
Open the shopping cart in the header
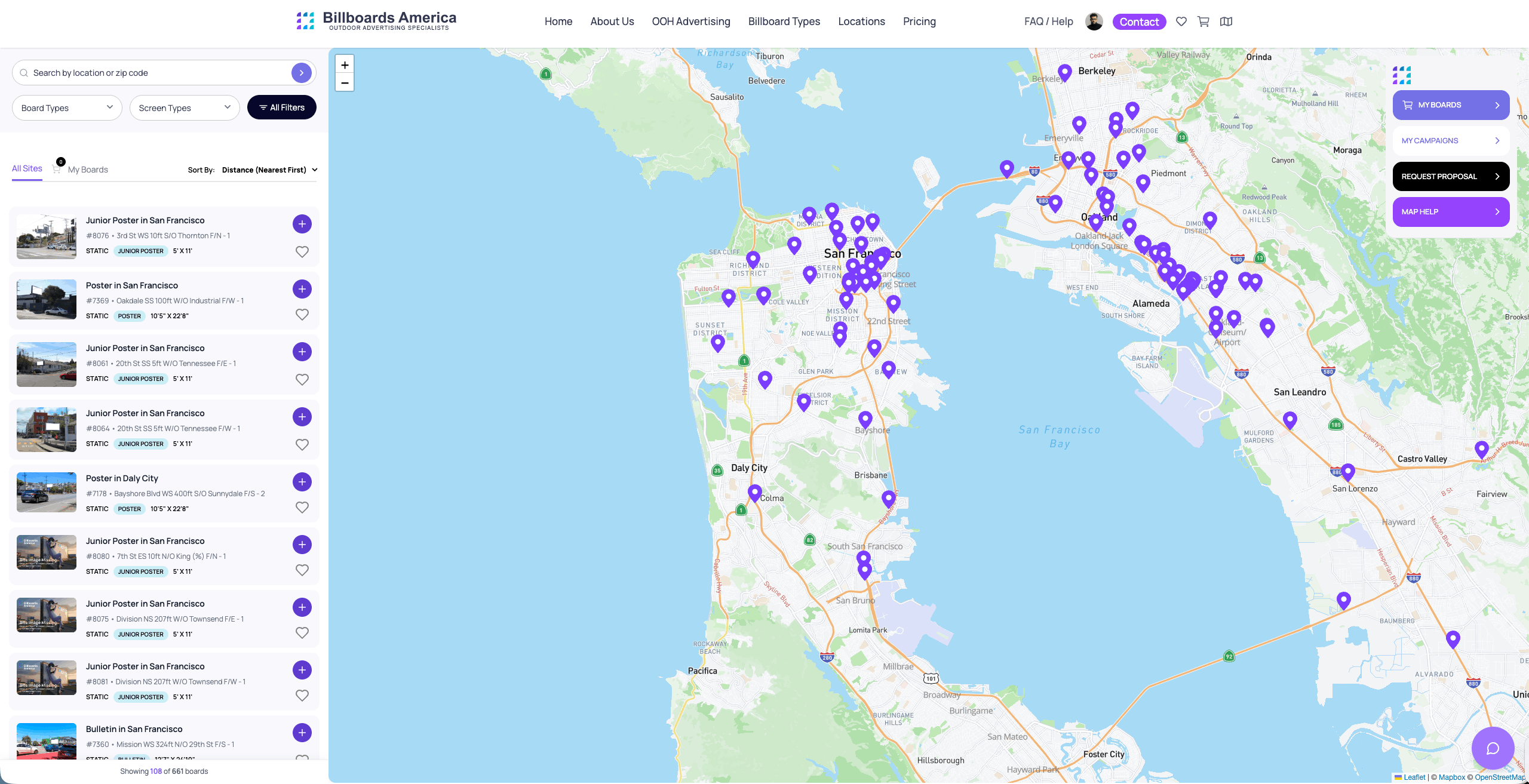[1203, 21]
